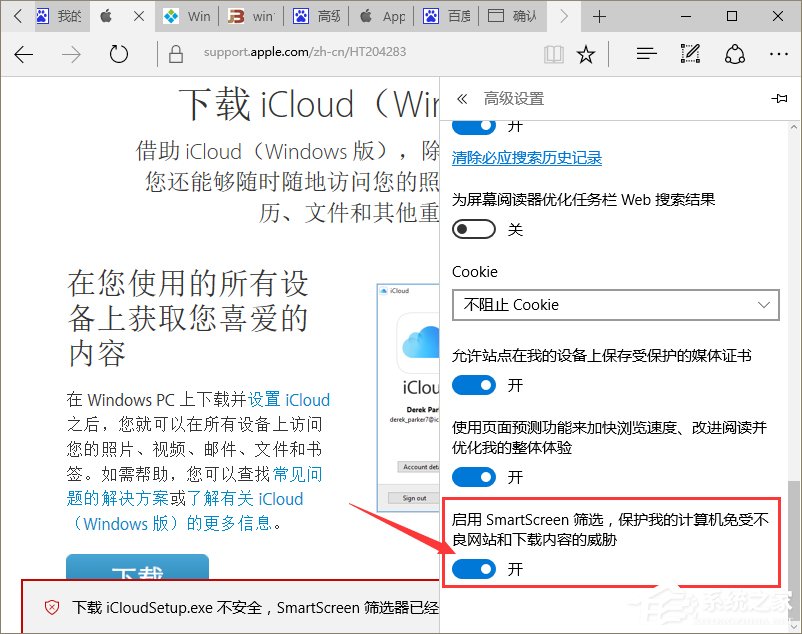Pin the 高级设置 panel
Image resolution: width=802 pixels, height=634 pixels.
pos(780,98)
